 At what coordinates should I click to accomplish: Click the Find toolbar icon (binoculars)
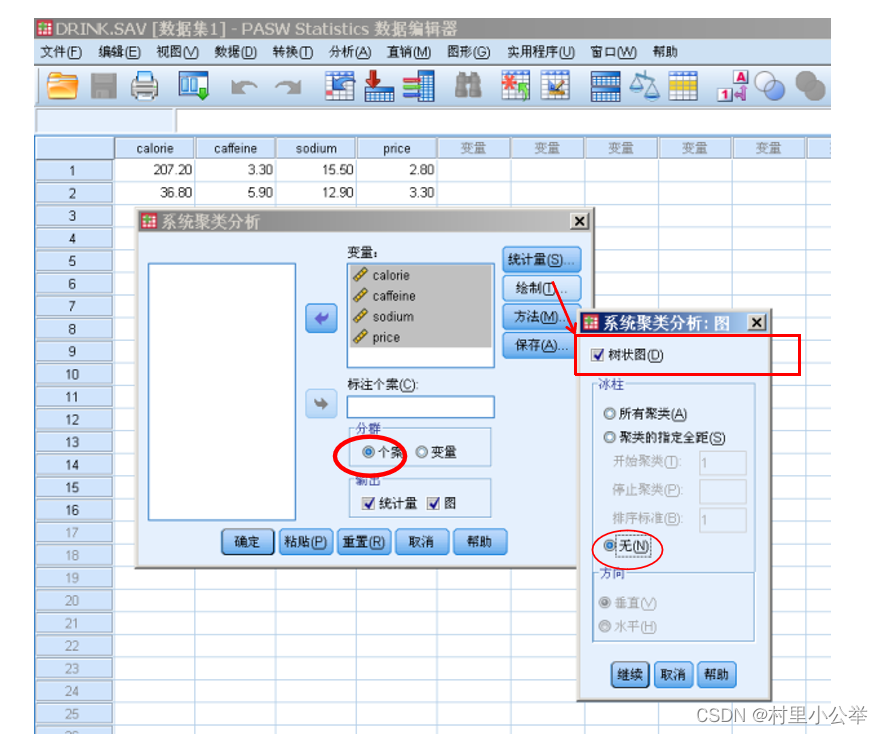click(x=467, y=87)
